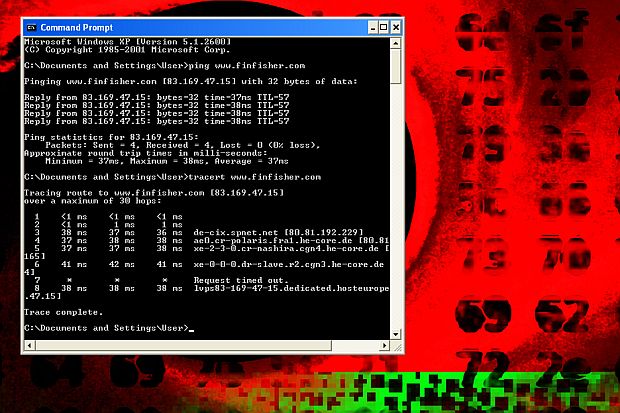The height and width of the screenshot is (413, 620).
Task: Click the horizontal scrollbar thumb
Action: click(183, 345)
